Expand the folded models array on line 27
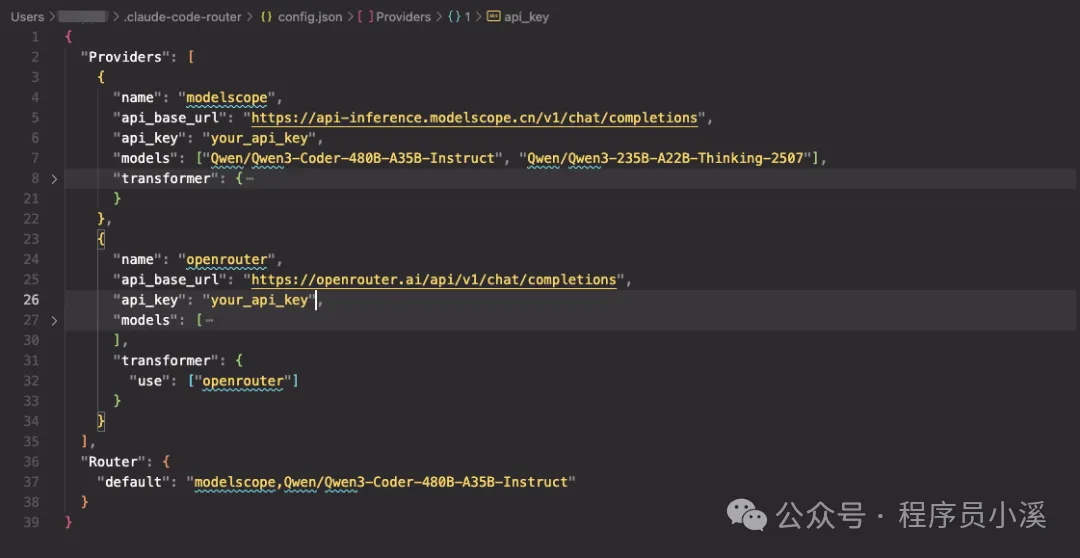The height and width of the screenshot is (558, 1080). [54, 320]
